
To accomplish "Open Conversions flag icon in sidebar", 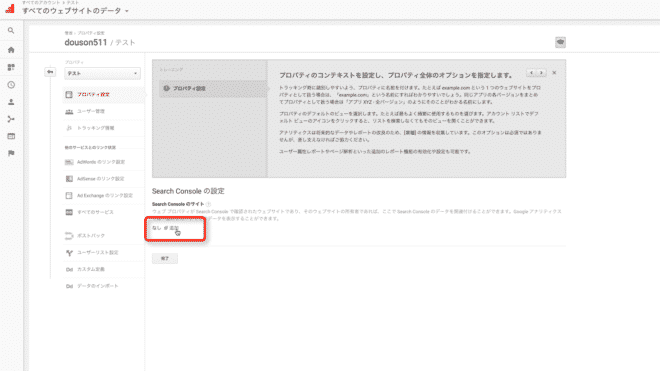I will tap(11, 153).
